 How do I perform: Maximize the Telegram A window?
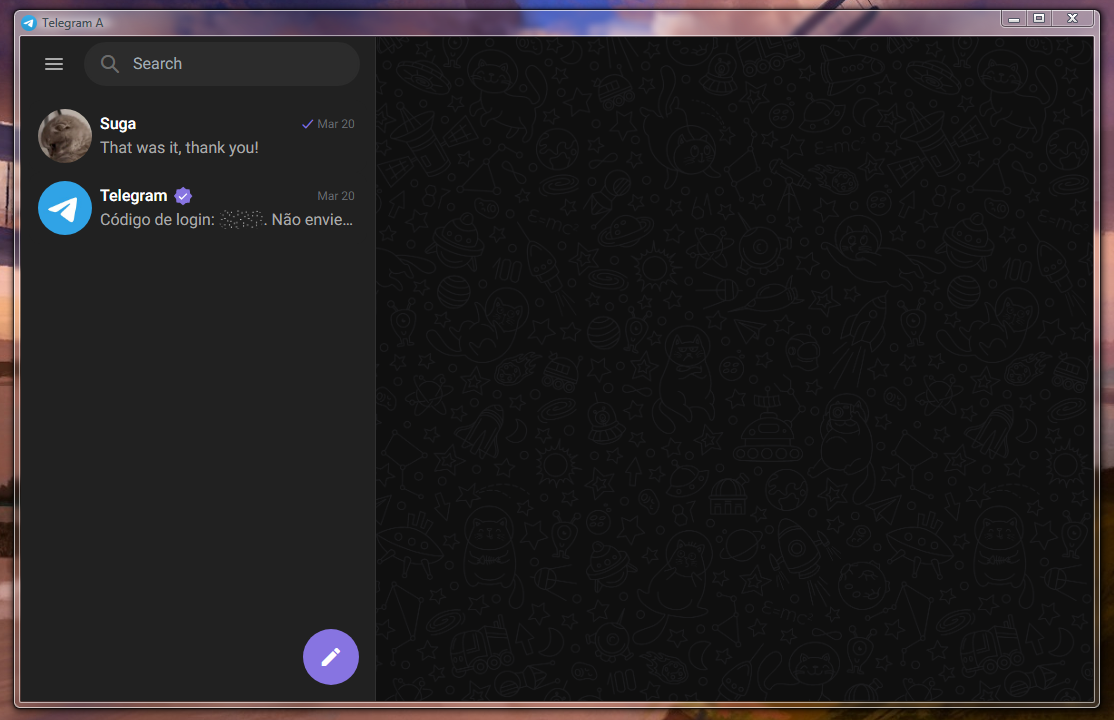(1039, 18)
